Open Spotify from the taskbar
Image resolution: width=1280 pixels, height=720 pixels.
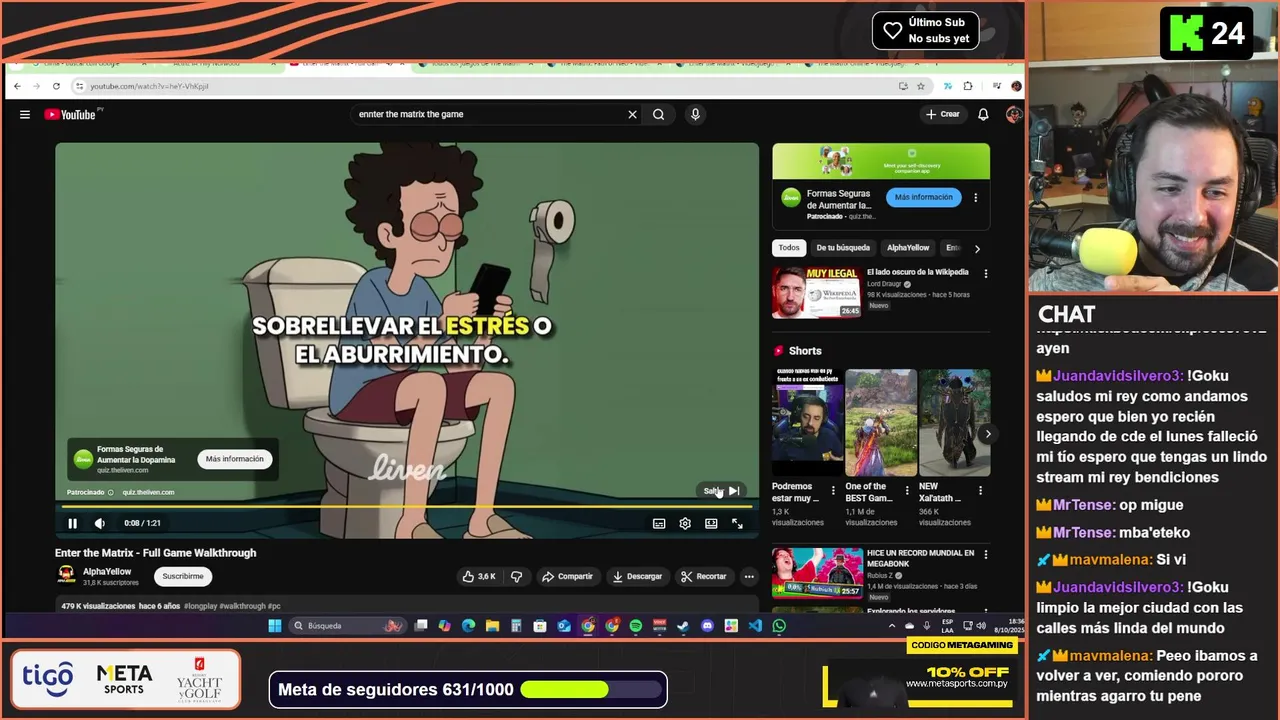(636, 626)
